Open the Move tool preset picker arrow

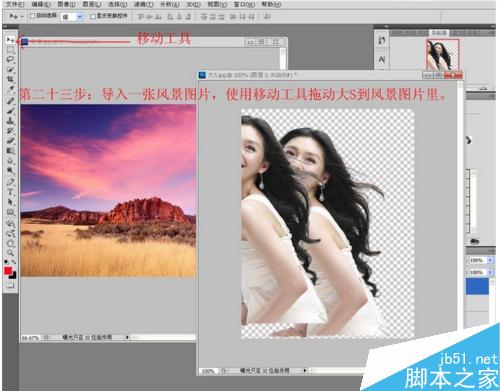tap(22, 16)
